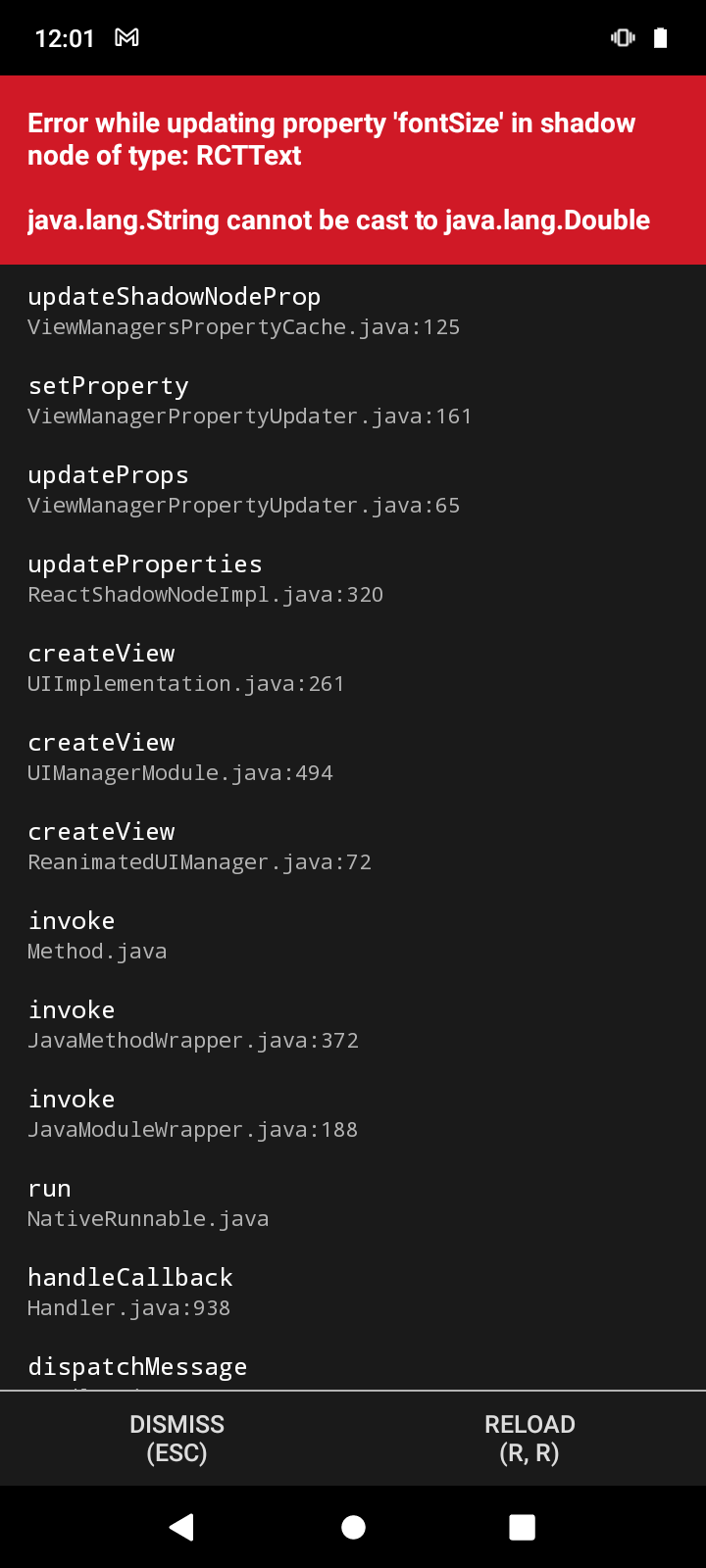
Task: Click the invoke JavaMethodWrapper.java:372 frame
Action: (193, 1023)
